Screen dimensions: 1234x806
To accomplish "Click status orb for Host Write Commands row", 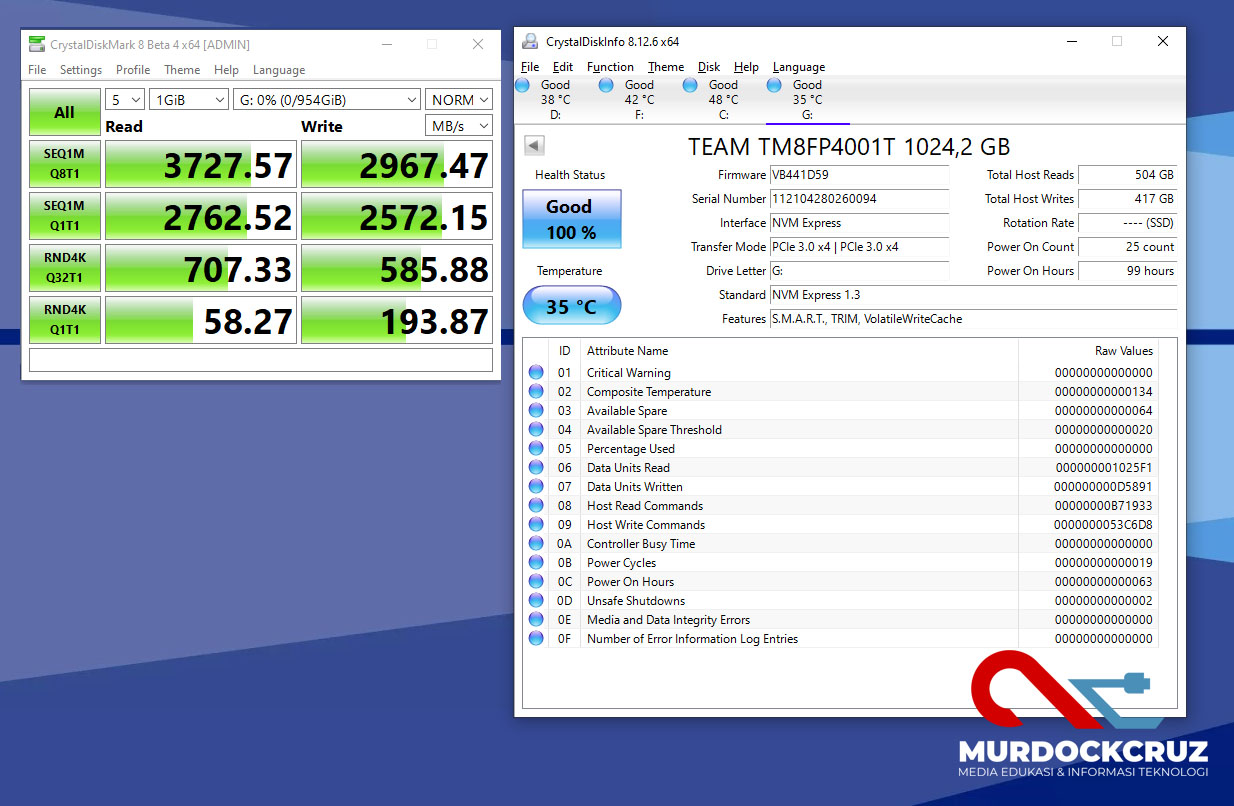I will click(x=537, y=525).
